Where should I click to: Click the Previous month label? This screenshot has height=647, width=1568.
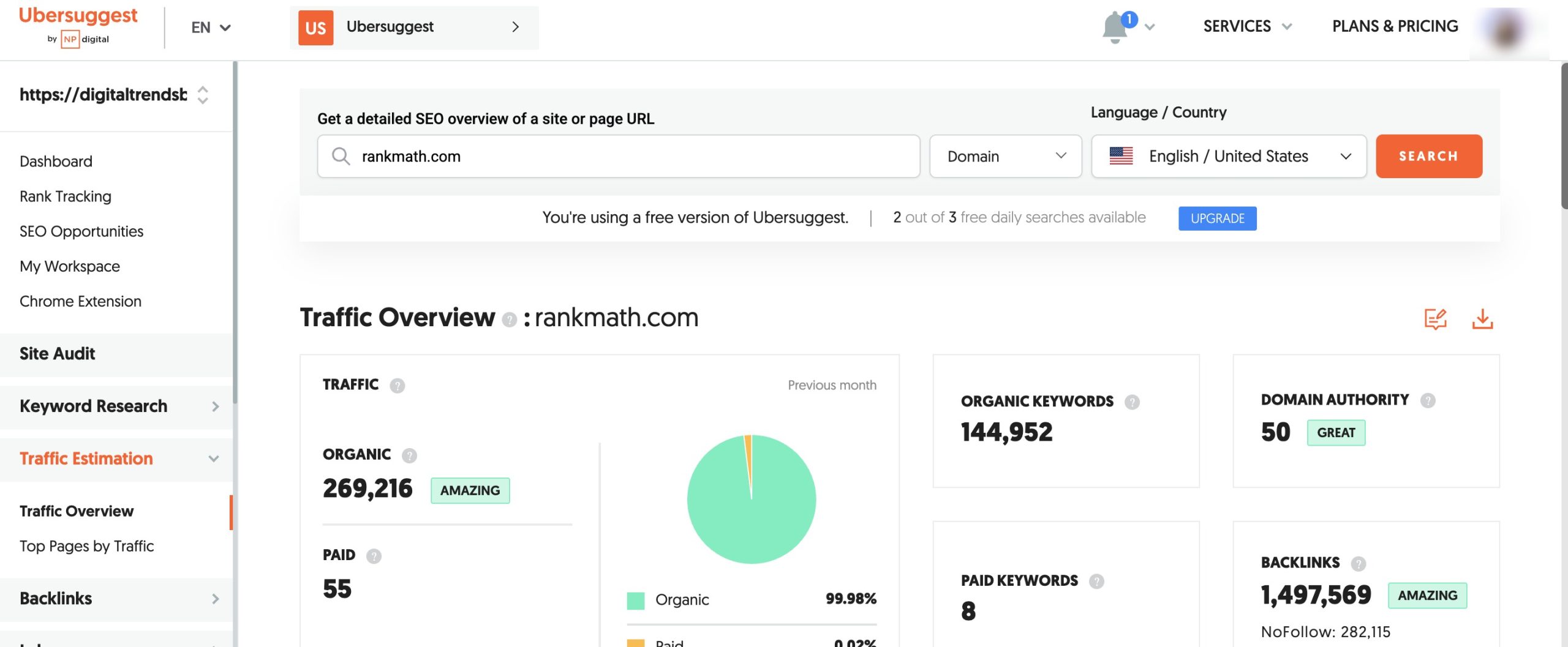point(832,386)
